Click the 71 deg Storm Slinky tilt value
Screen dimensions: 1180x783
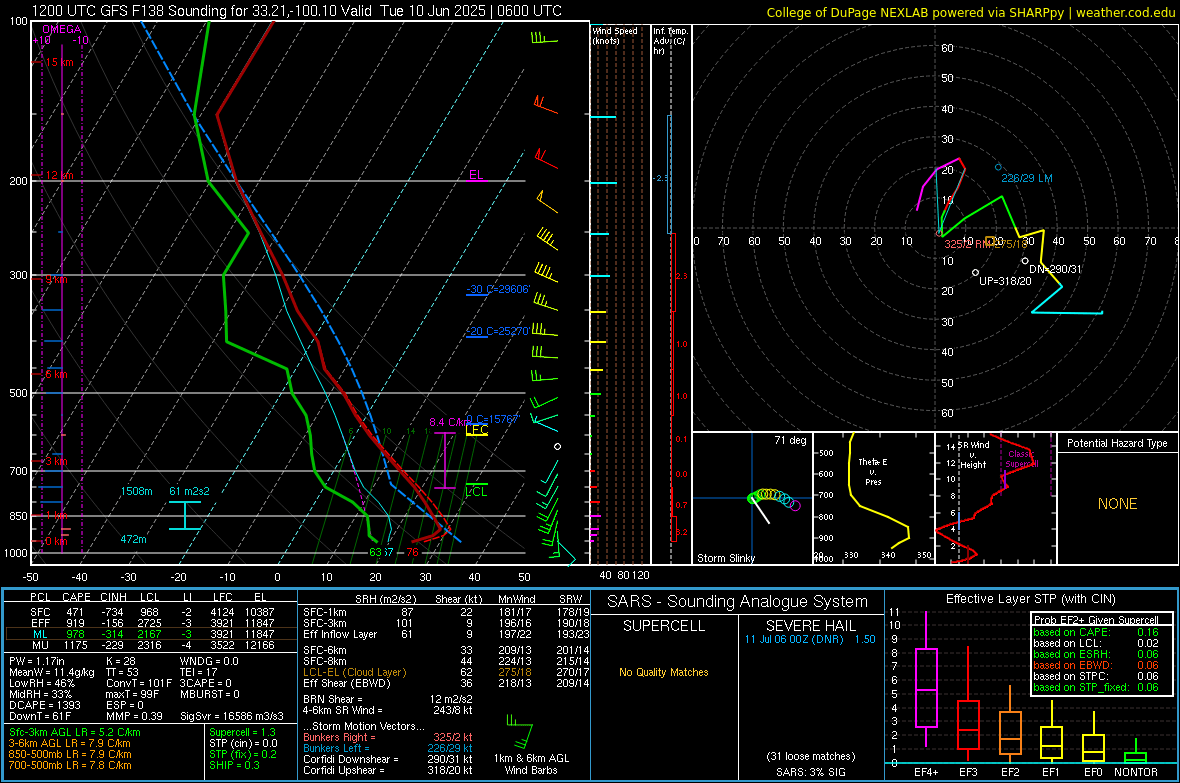(790, 440)
